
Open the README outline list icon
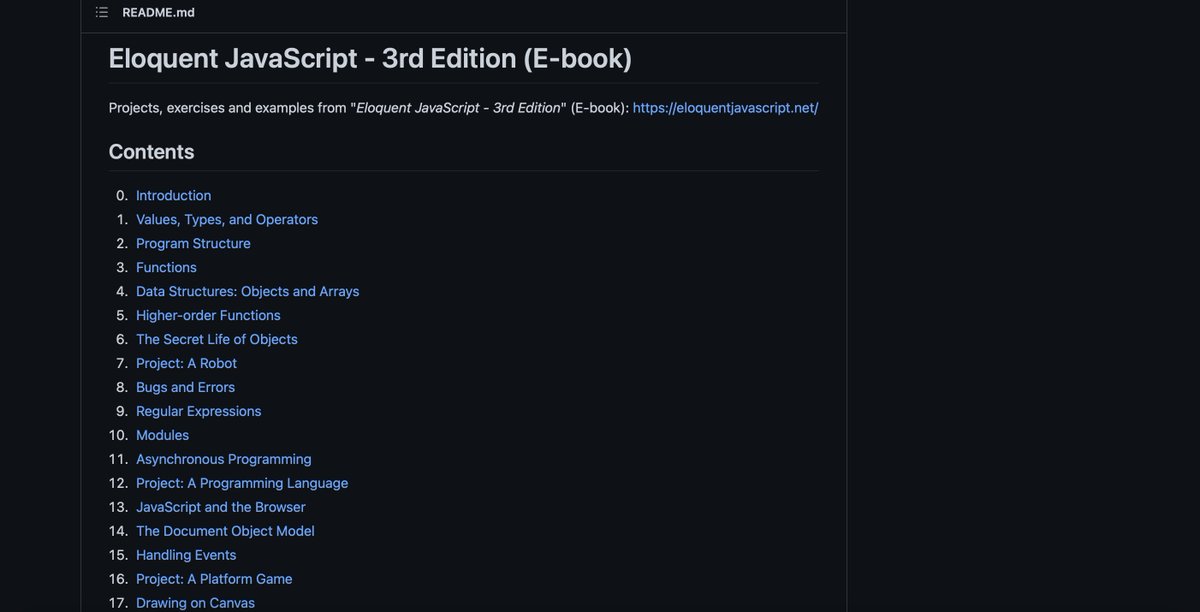pos(101,13)
